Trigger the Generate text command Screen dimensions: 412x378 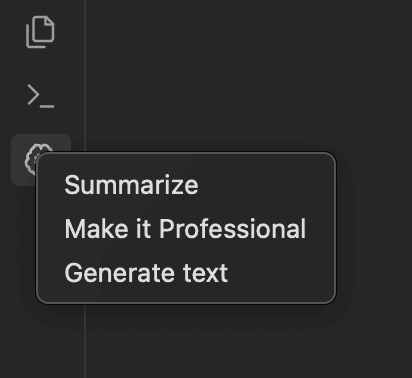point(146,273)
